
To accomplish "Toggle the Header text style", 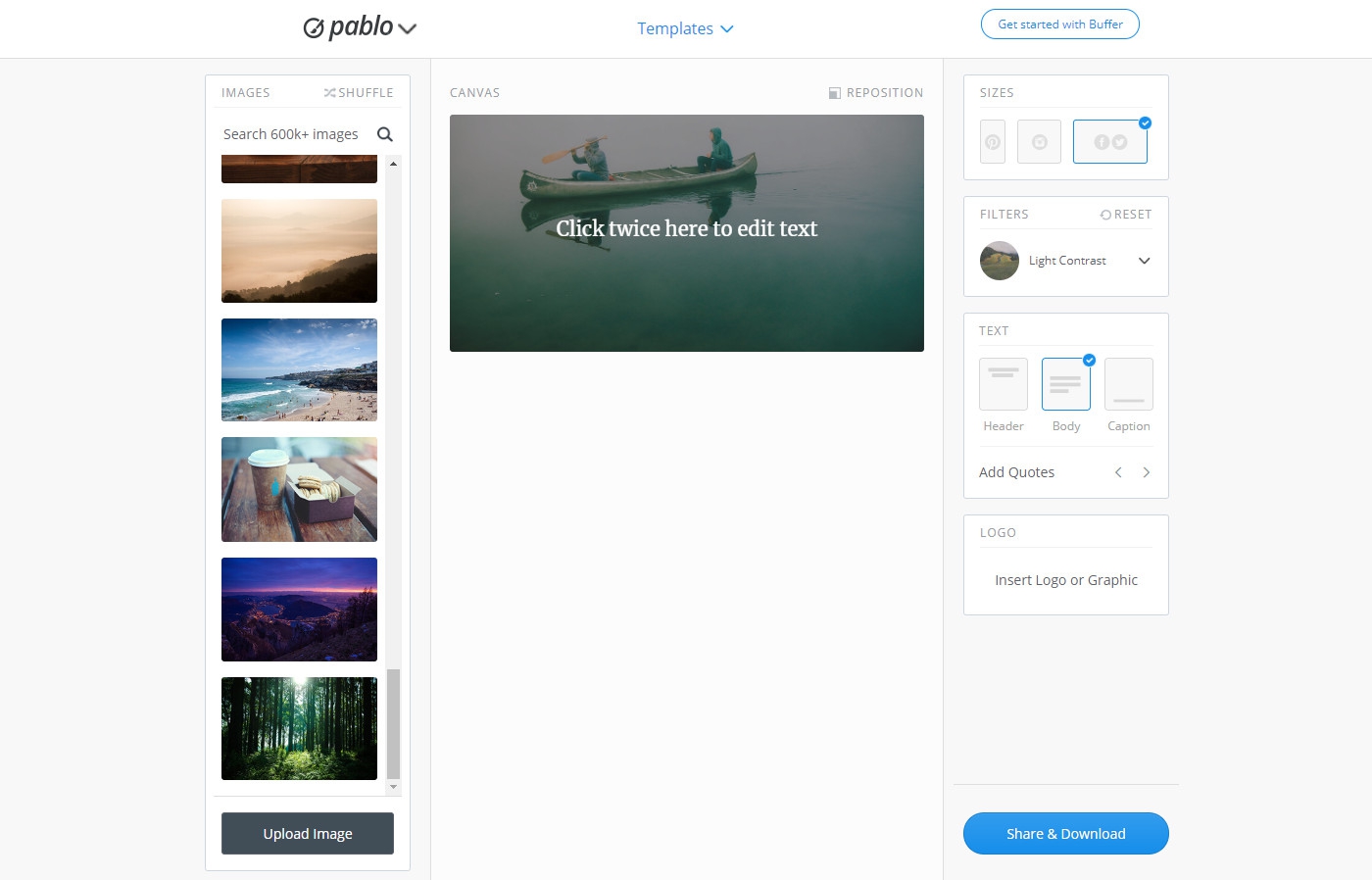I will click(x=1004, y=384).
